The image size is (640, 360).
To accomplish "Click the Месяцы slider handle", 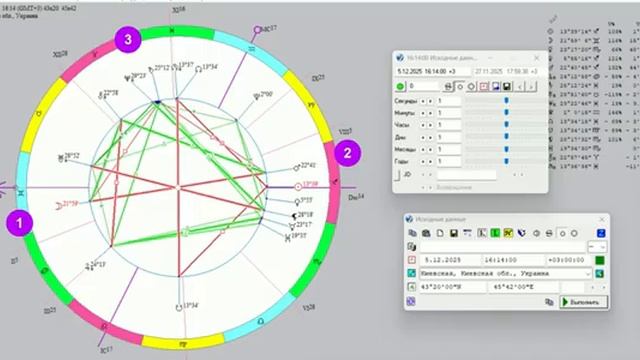I will coord(506,149).
